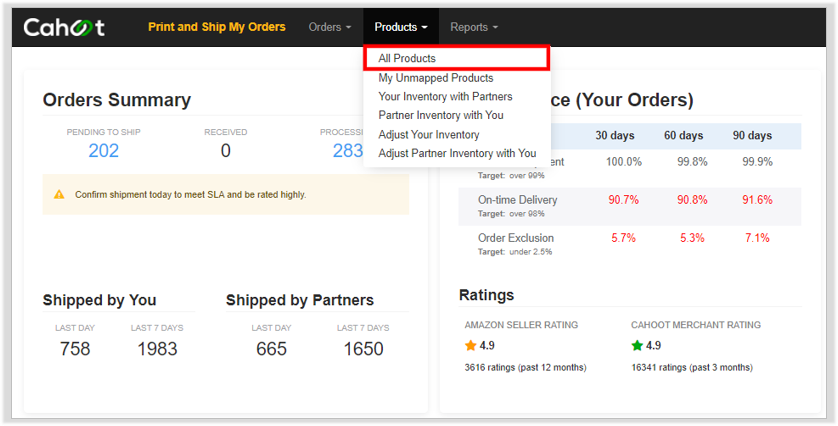The image size is (838, 426).
Task: Click the 30 days On-time Delivery value
Action: (623, 200)
